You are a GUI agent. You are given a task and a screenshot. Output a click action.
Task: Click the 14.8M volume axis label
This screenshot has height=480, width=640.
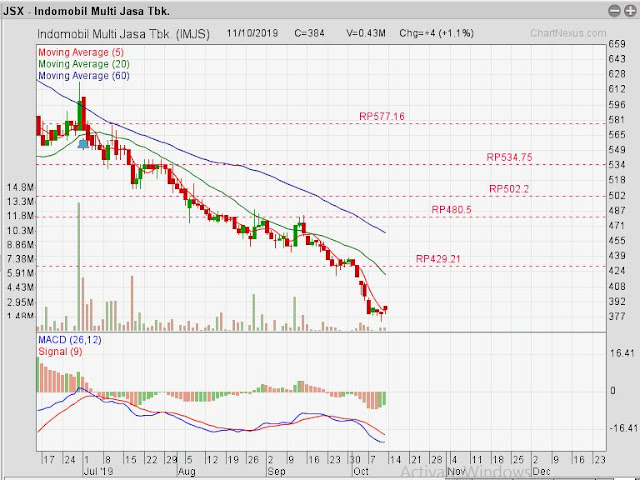point(20,188)
